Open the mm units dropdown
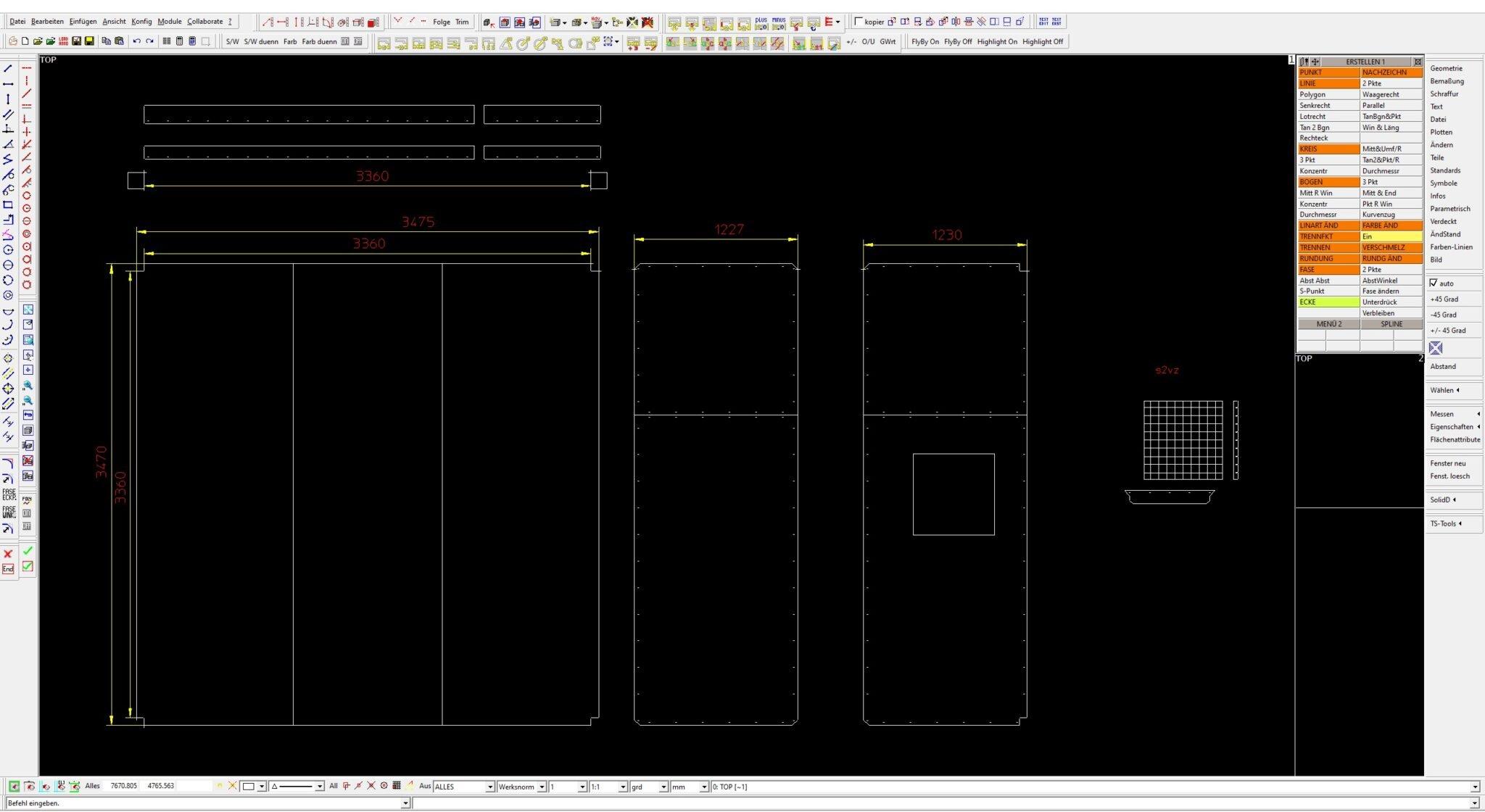 [x=704, y=787]
